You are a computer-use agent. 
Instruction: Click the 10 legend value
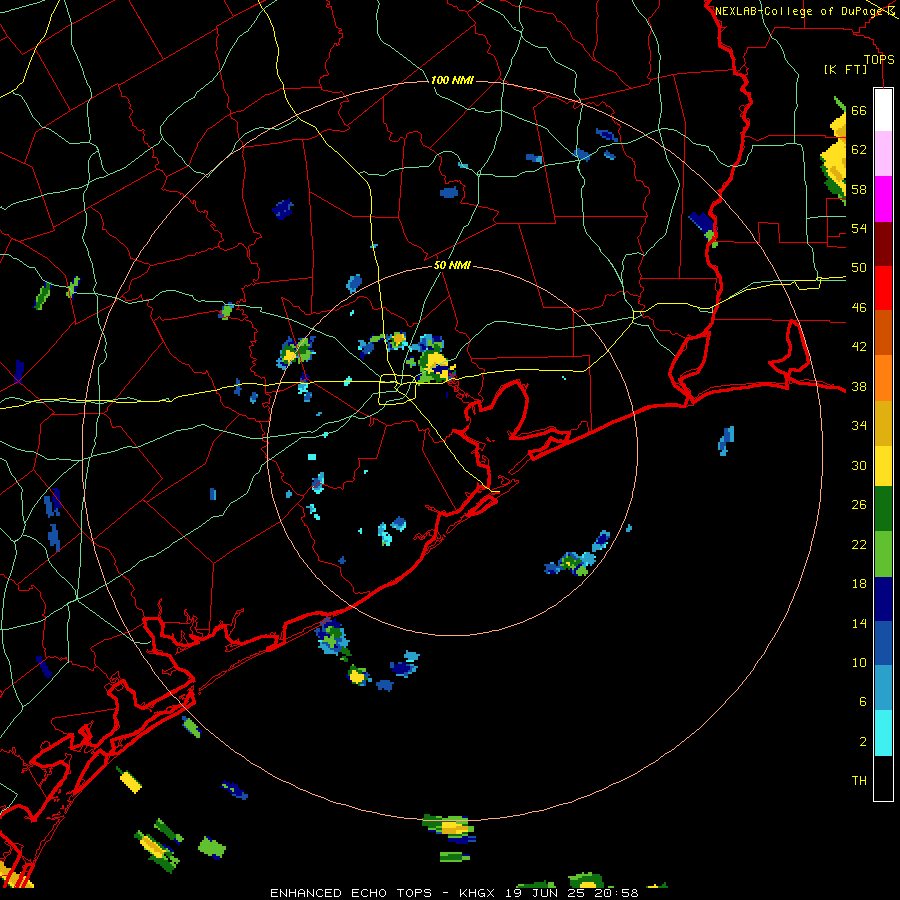[x=859, y=663]
